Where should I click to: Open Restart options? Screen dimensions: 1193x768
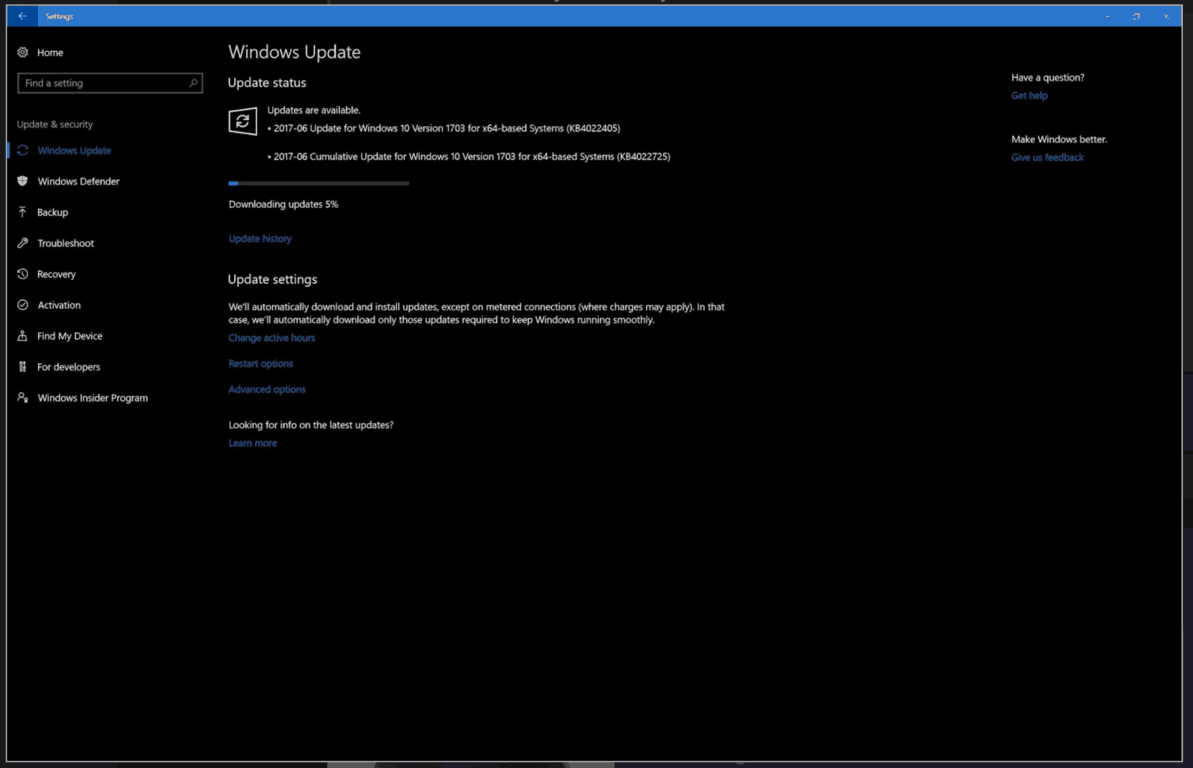[x=260, y=364]
